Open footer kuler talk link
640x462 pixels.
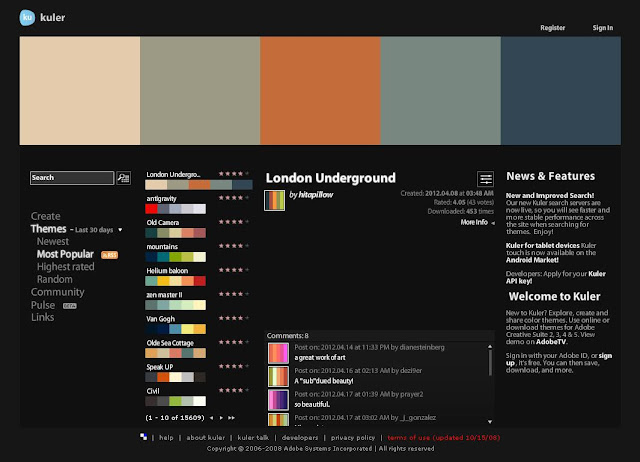pos(253,438)
